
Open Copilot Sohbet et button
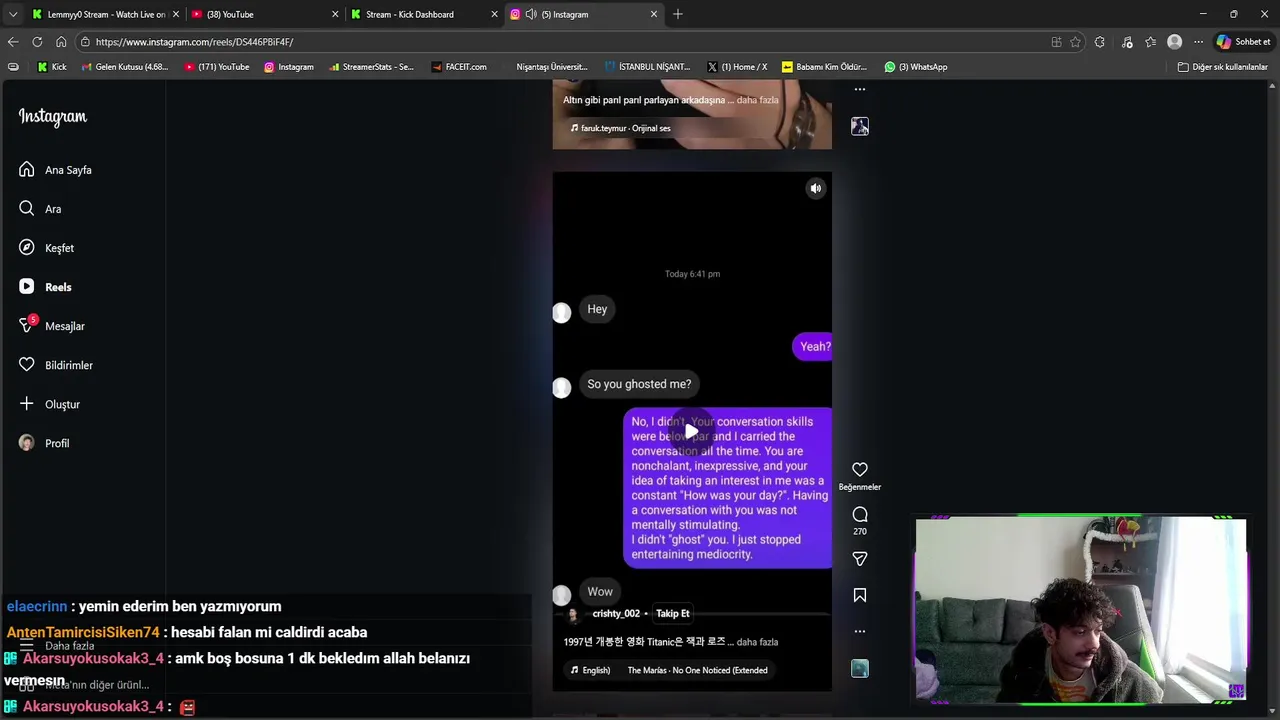[1243, 42]
